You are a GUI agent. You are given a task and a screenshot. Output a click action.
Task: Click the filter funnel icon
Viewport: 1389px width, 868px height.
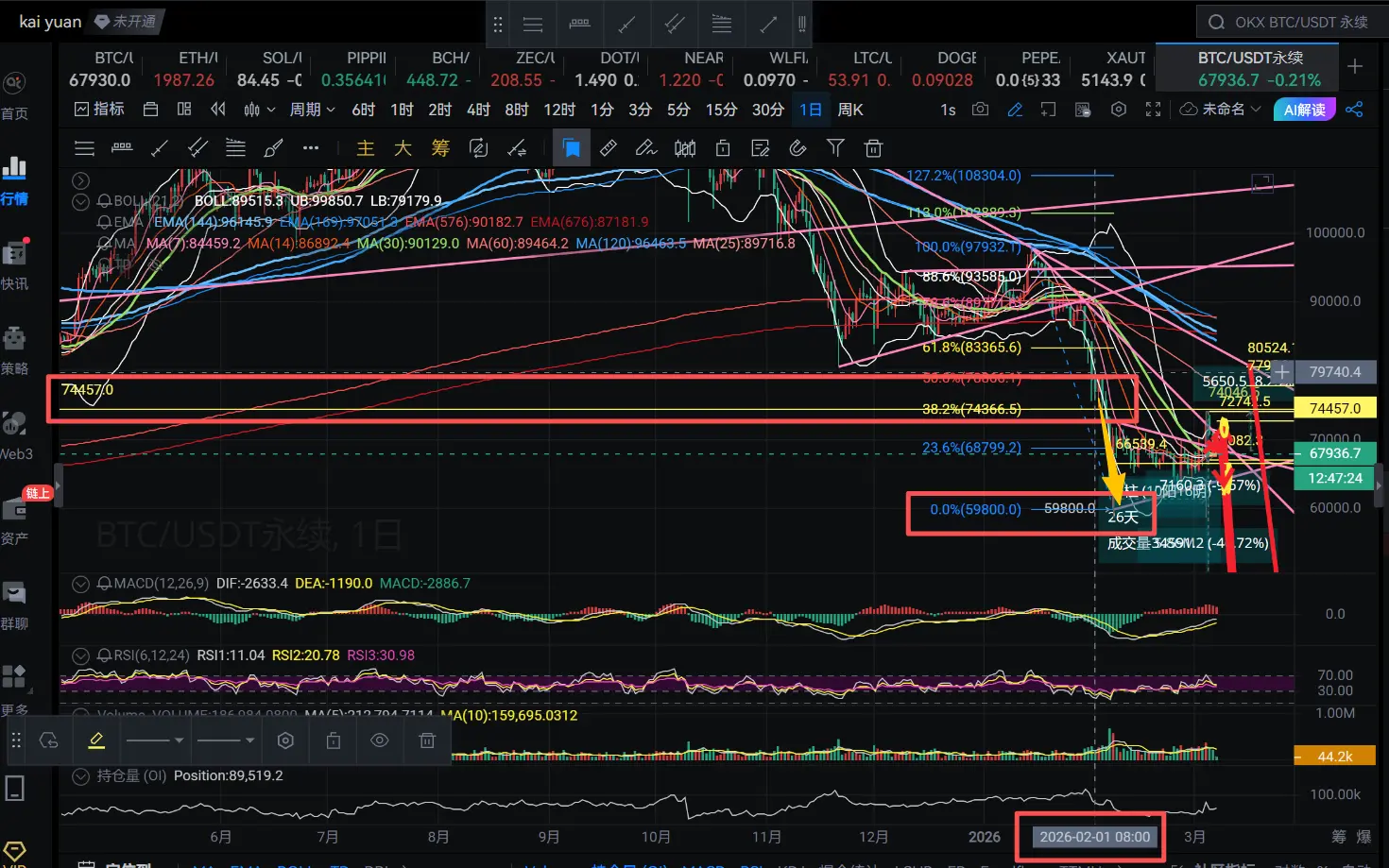pyautogui.click(x=835, y=148)
